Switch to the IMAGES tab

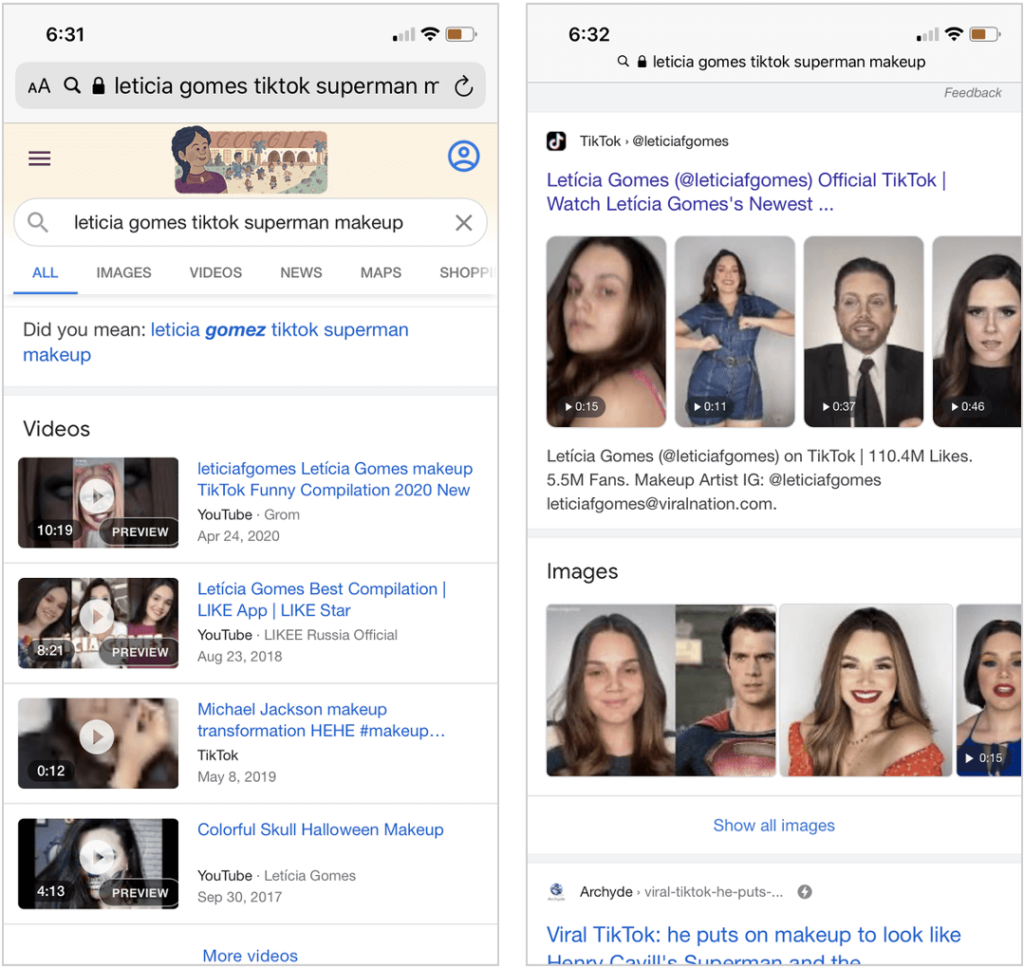point(123,272)
